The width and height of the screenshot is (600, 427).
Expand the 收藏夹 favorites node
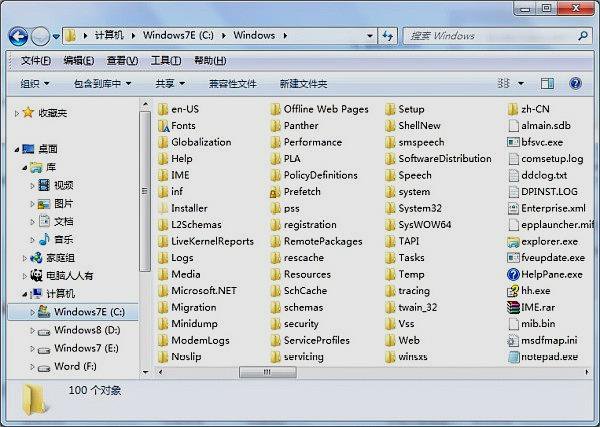tap(16, 113)
